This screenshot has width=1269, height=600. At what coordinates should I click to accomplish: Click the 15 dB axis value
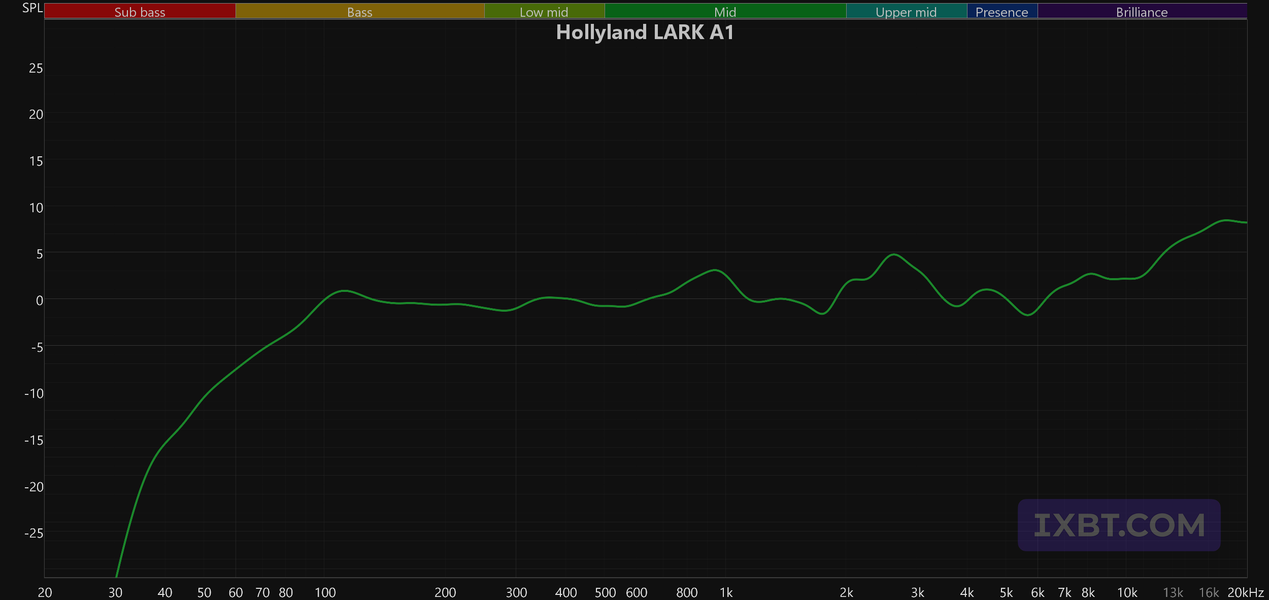coord(35,161)
